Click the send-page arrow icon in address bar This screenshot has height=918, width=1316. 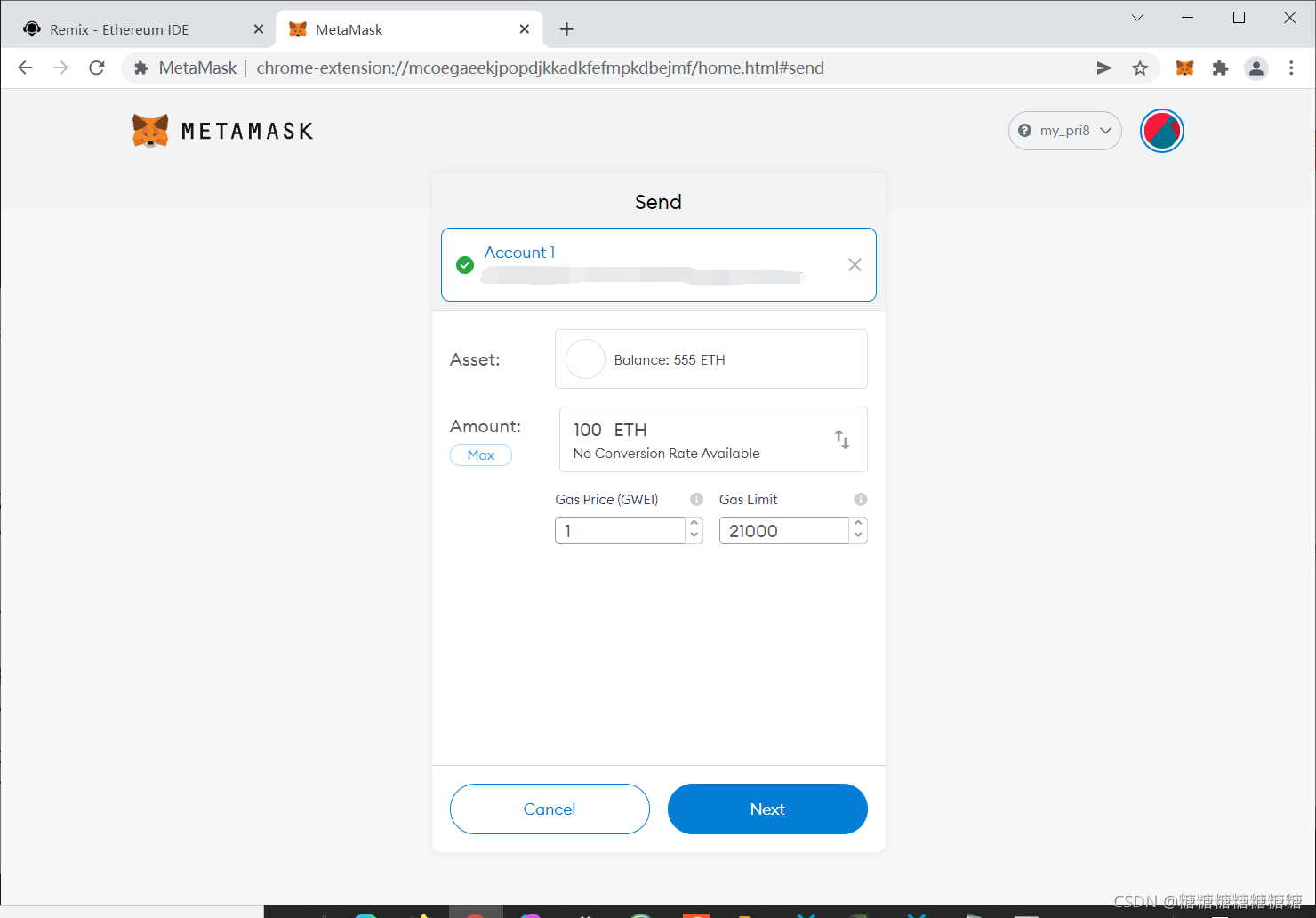1103,68
